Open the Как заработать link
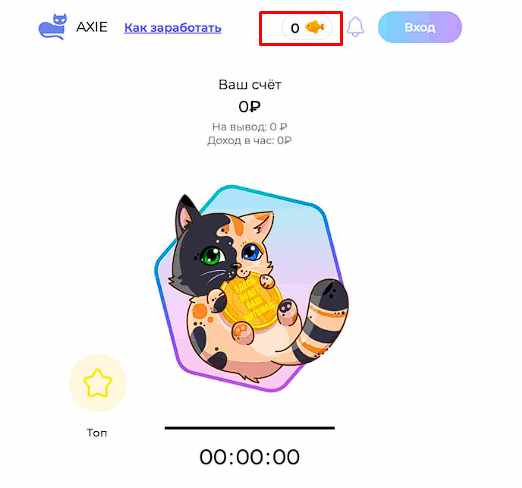 tap(173, 28)
